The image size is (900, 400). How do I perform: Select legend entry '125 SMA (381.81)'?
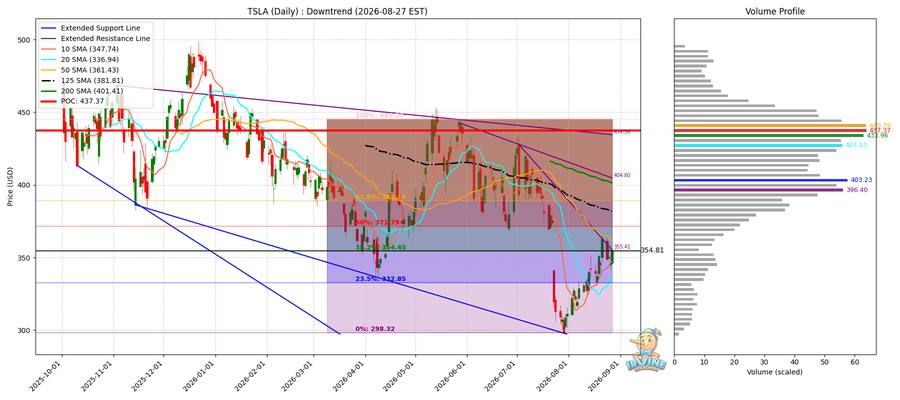pyautogui.click(x=92, y=80)
